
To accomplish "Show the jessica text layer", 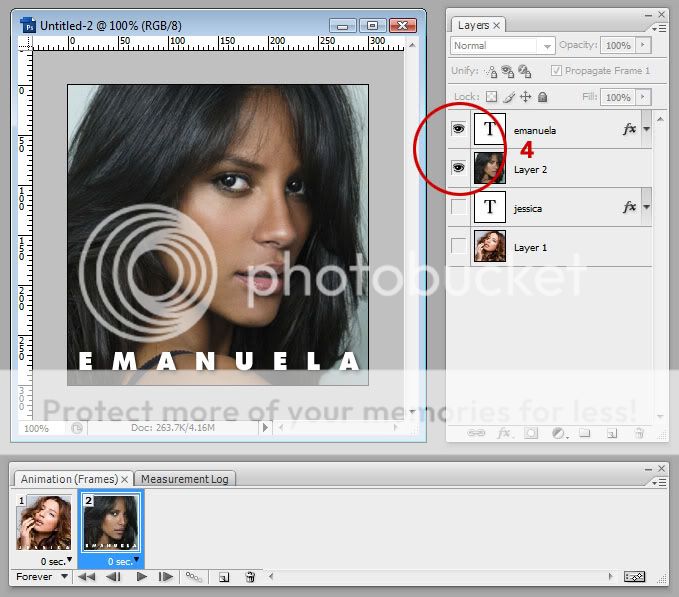I will (x=459, y=207).
